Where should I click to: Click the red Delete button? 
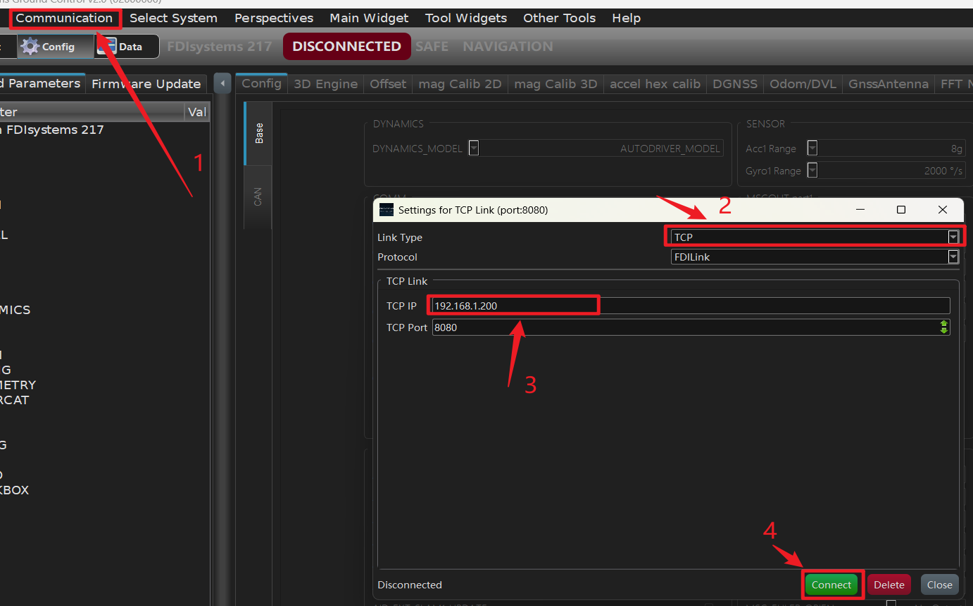point(889,585)
